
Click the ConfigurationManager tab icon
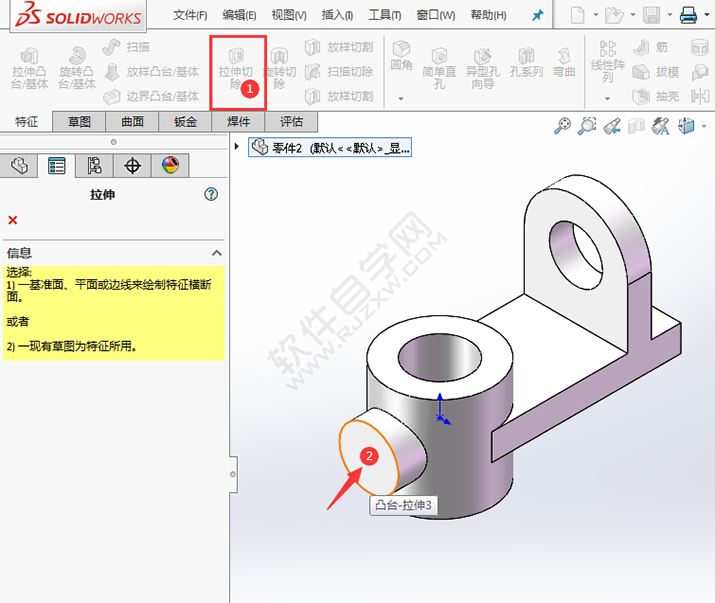pos(94,165)
